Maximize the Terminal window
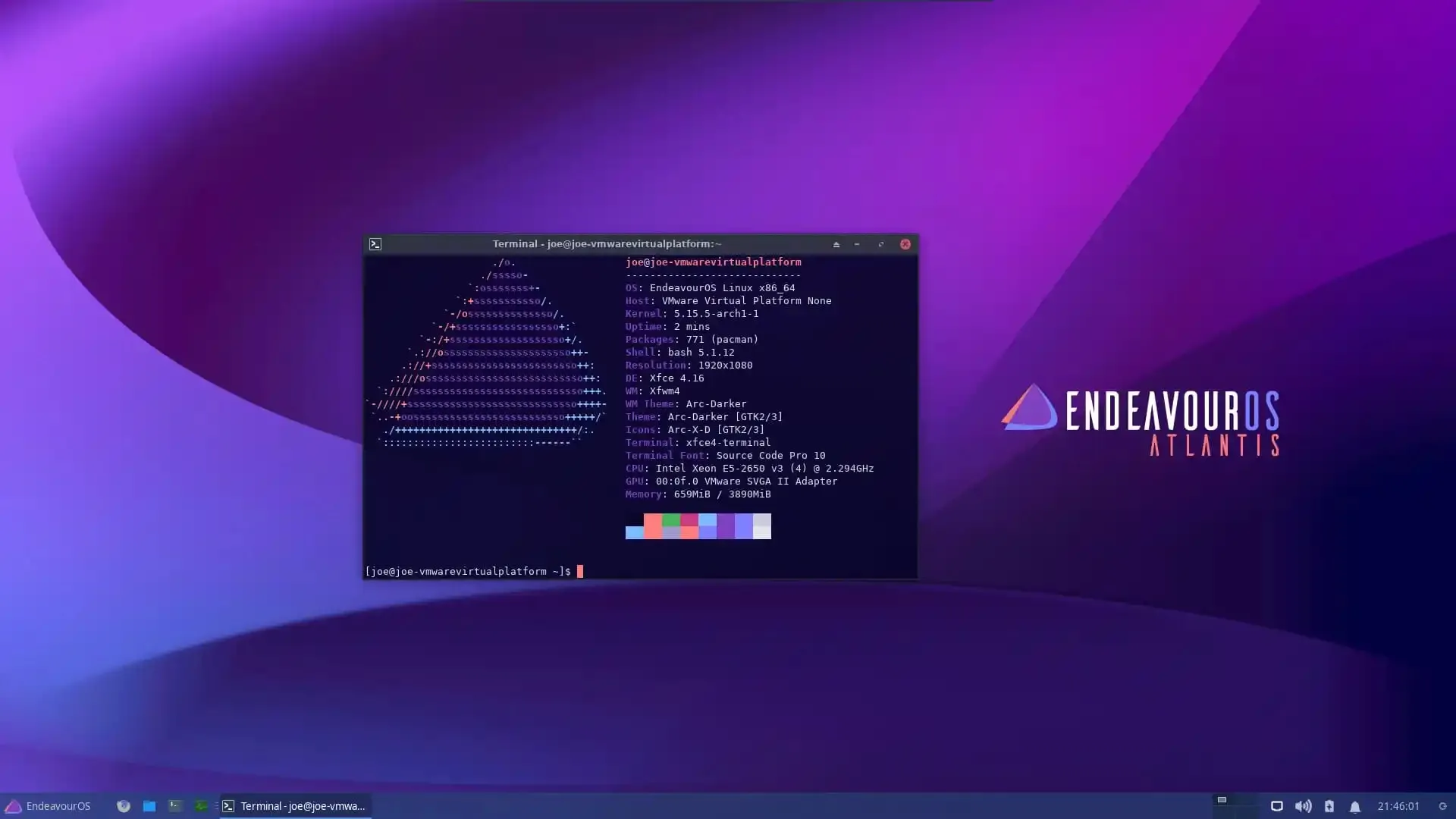The height and width of the screenshot is (819, 1456). point(881,244)
